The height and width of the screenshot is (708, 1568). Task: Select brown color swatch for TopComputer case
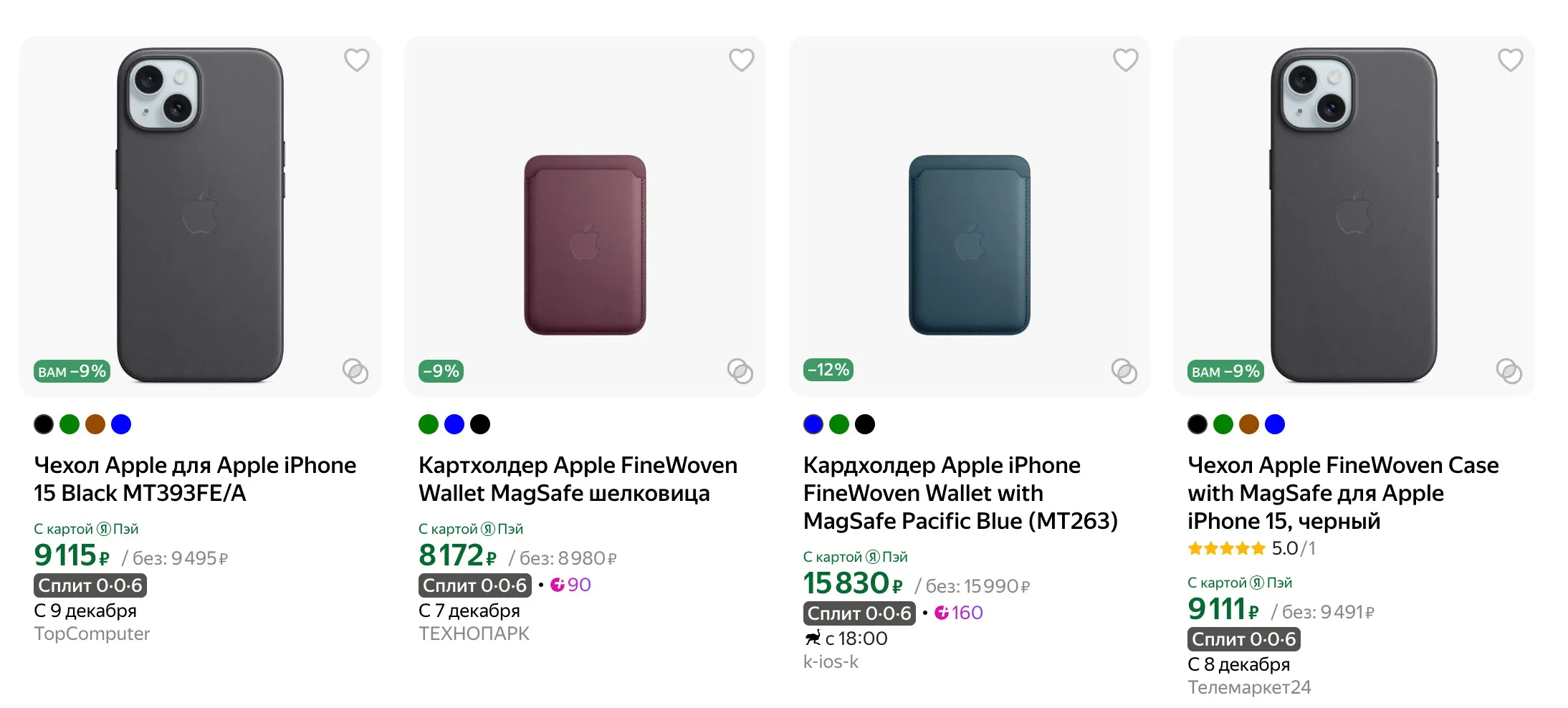click(95, 424)
